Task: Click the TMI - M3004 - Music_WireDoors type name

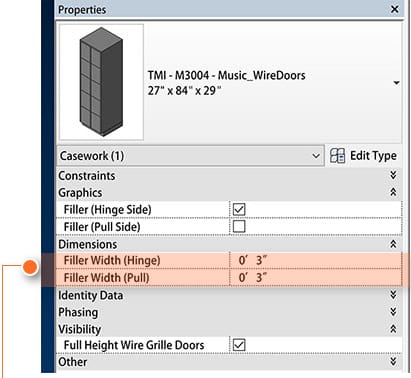Action: (226, 75)
